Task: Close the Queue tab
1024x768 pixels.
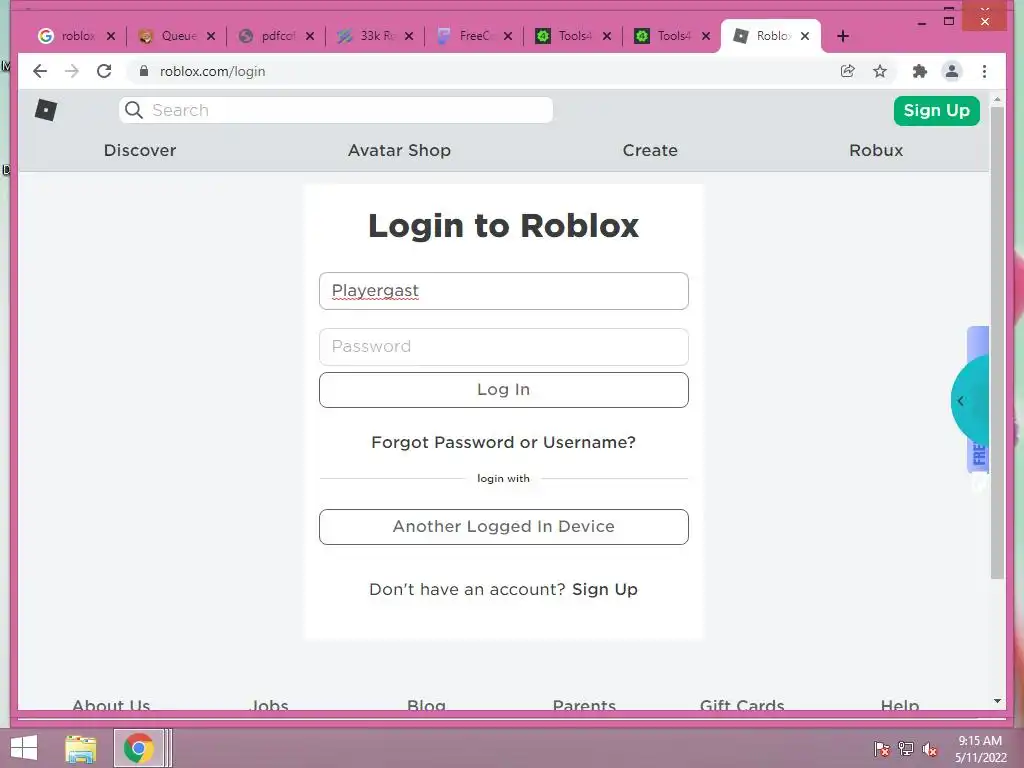Action: [210, 36]
